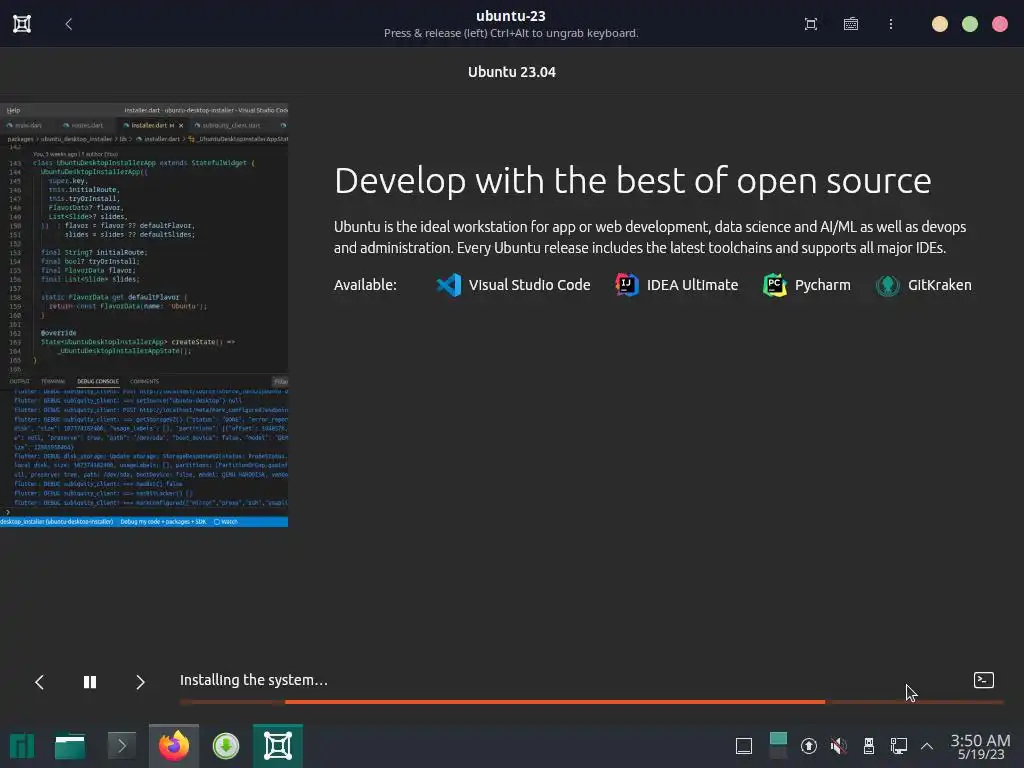This screenshot has height=768, width=1024.
Task: Open the installer log terminal view
Action: 984,680
